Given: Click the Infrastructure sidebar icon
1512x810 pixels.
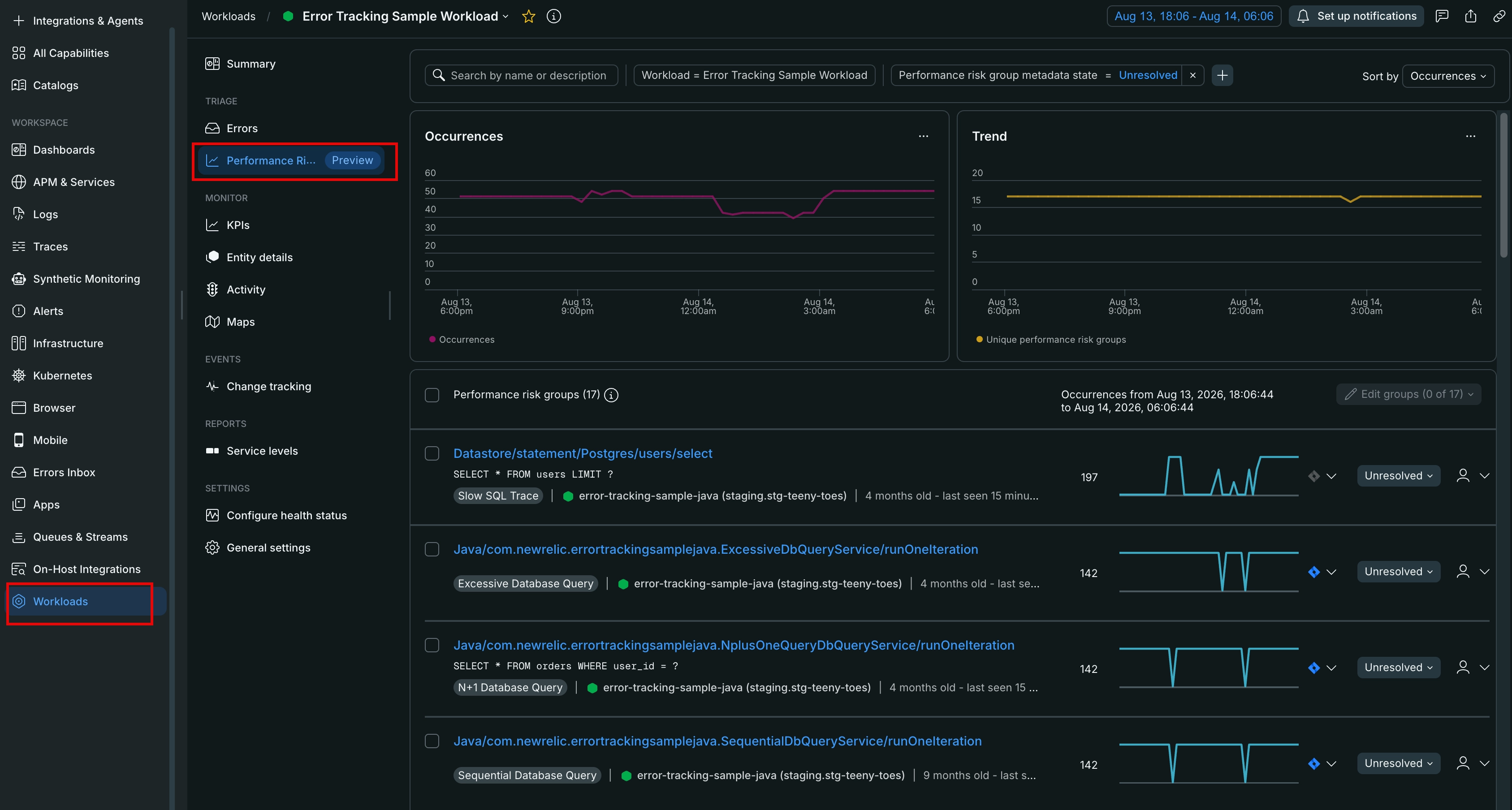Looking at the screenshot, I should (x=19, y=343).
